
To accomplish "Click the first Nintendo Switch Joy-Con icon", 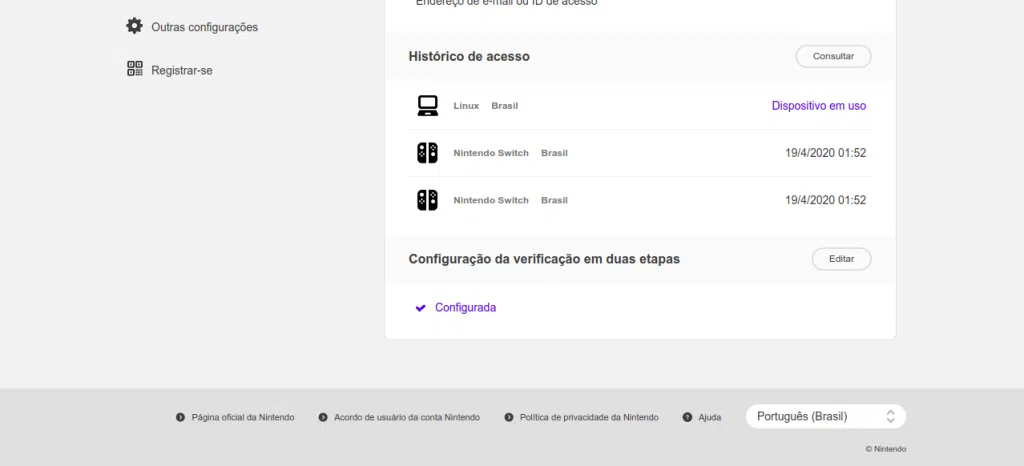I will click(428, 153).
